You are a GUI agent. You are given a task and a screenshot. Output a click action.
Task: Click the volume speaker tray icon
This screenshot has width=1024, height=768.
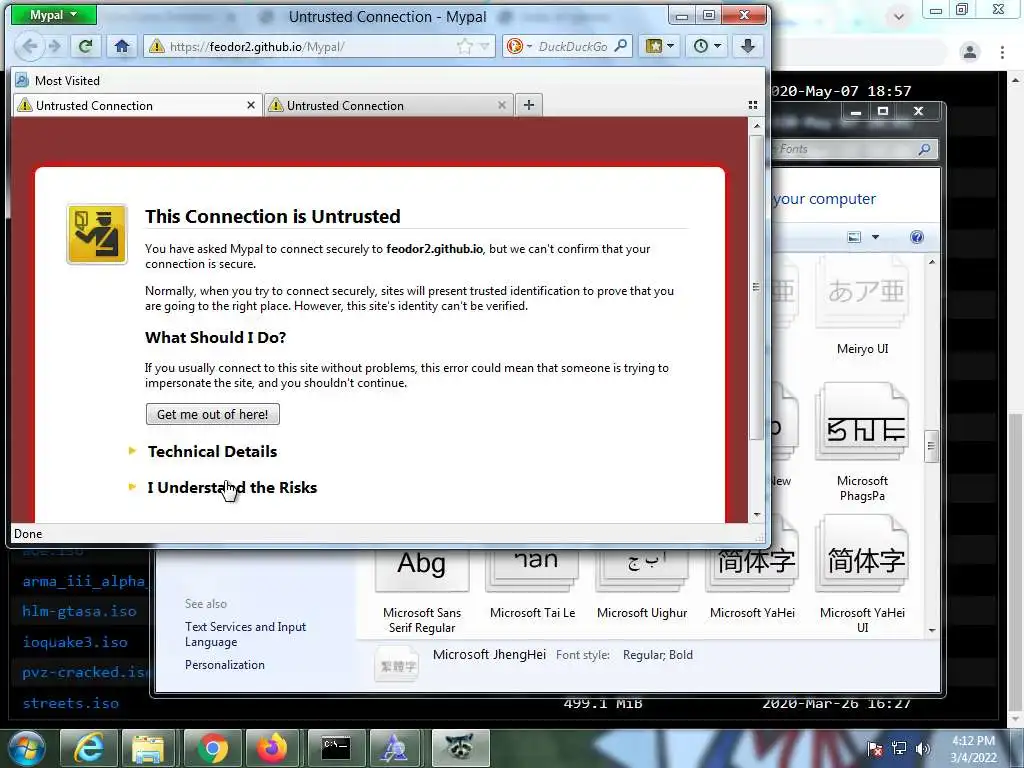point(923,748)
